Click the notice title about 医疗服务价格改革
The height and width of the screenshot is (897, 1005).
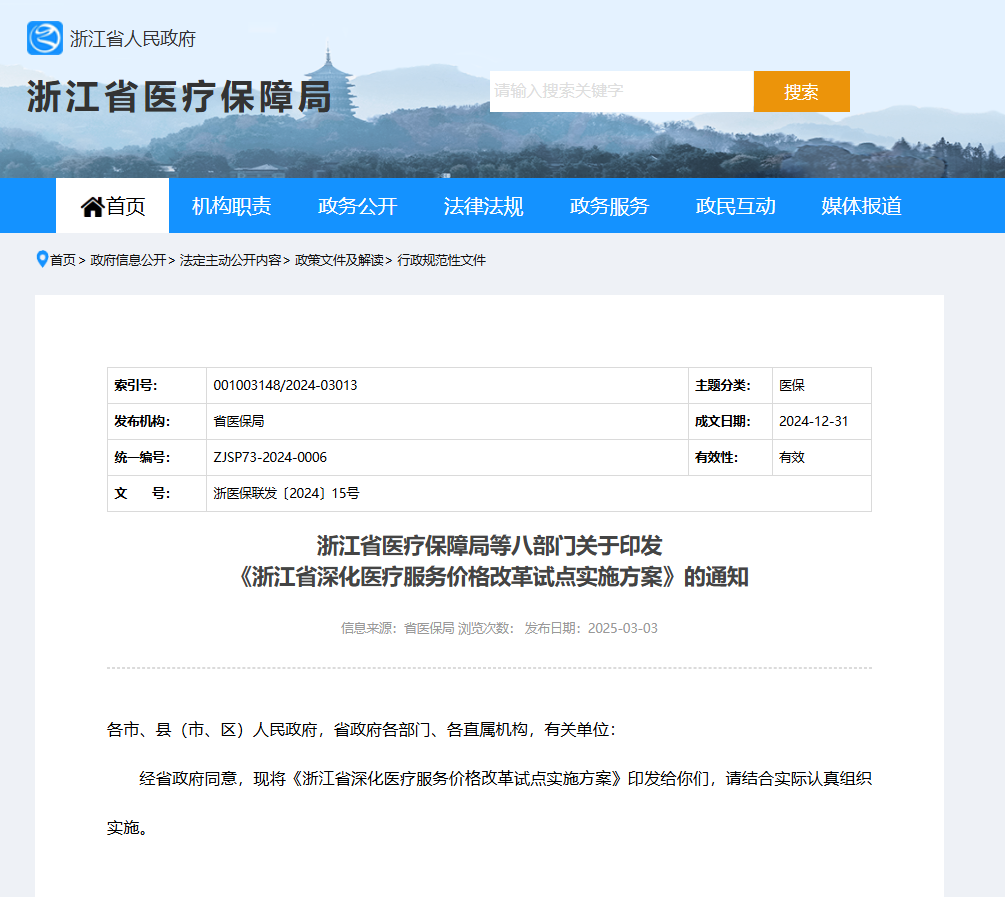[x=502, y=560]
